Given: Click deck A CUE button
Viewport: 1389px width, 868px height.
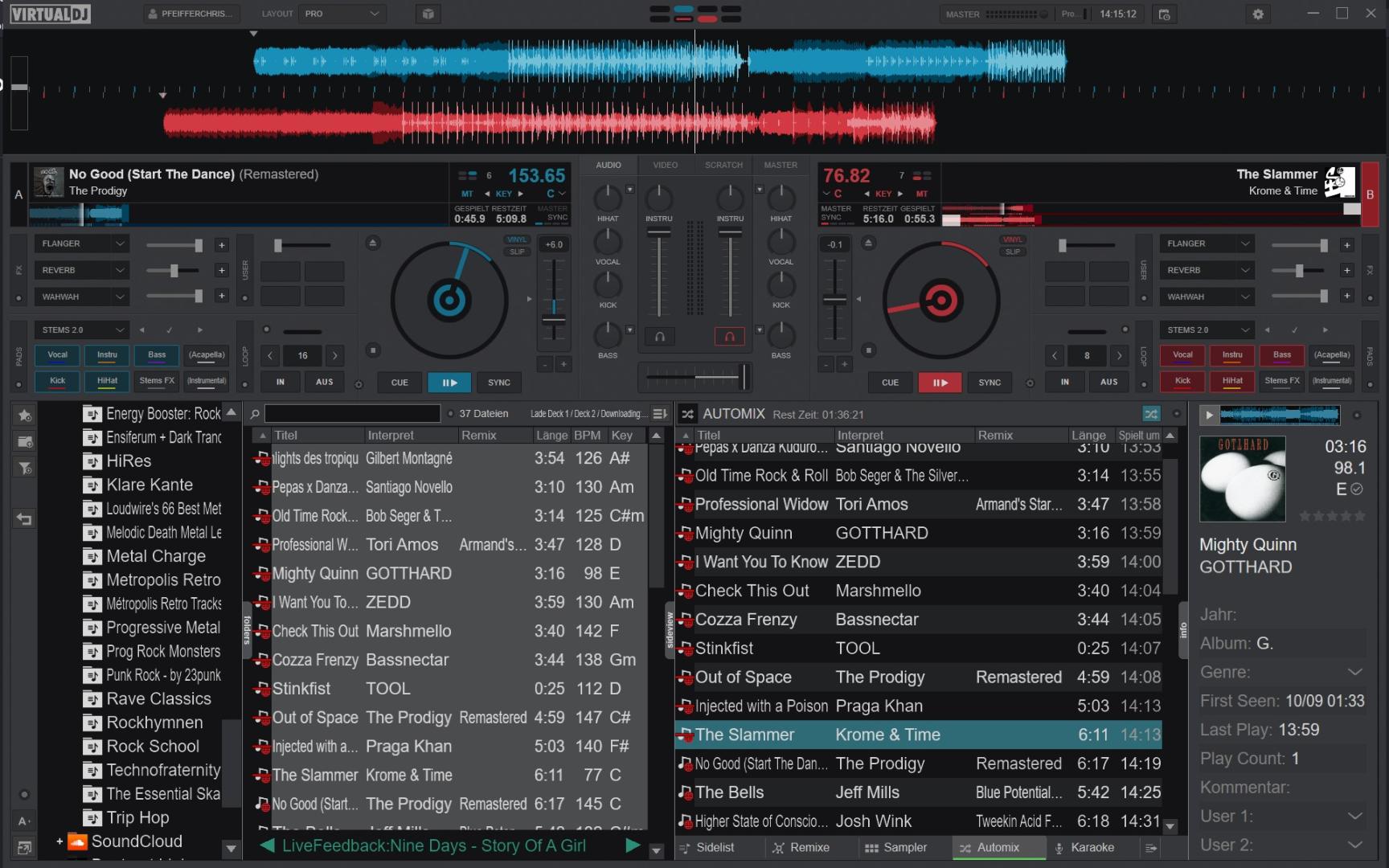Looking at the screenshot, I should [399, 383].
